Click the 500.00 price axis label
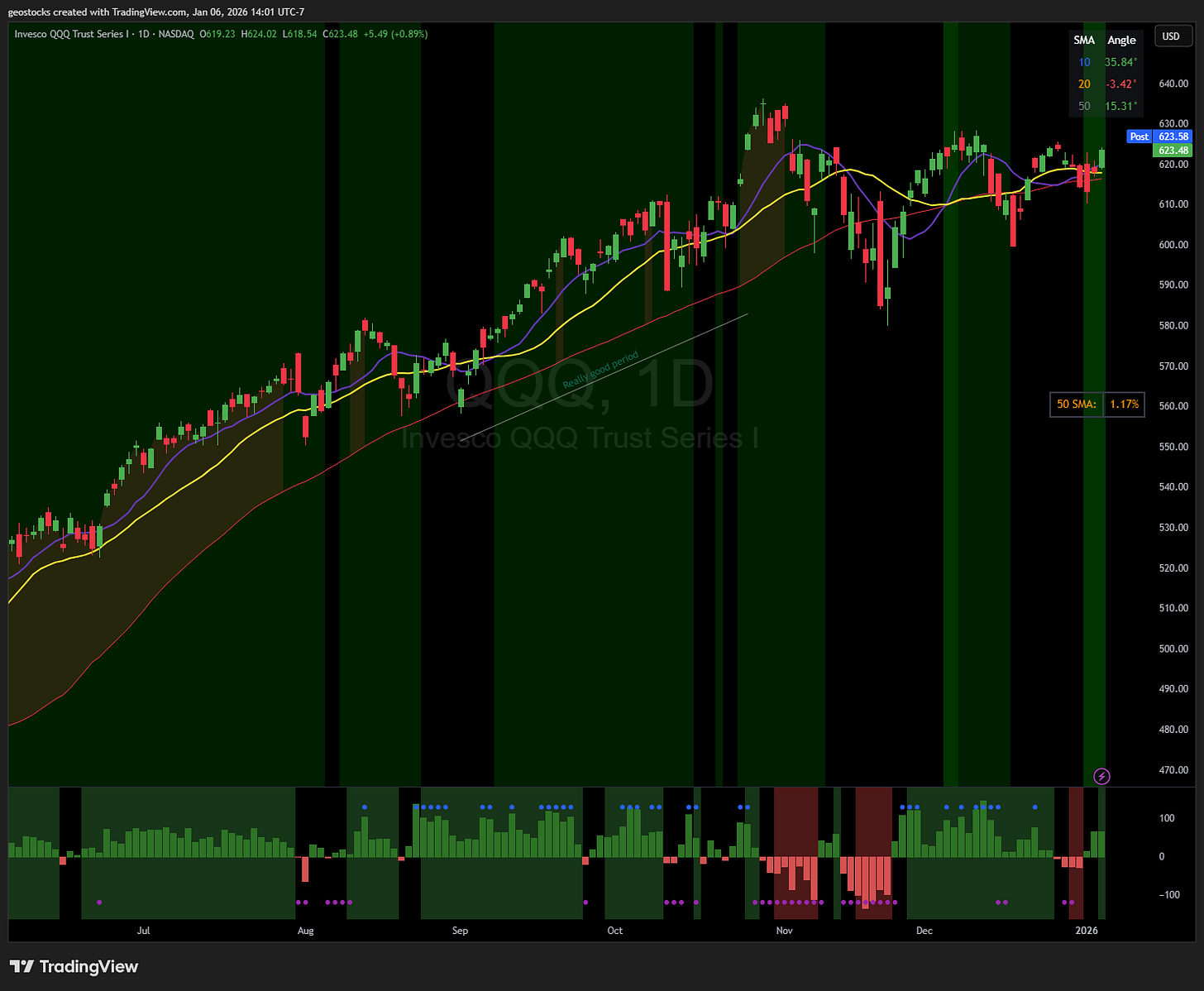 point(1173,649)
